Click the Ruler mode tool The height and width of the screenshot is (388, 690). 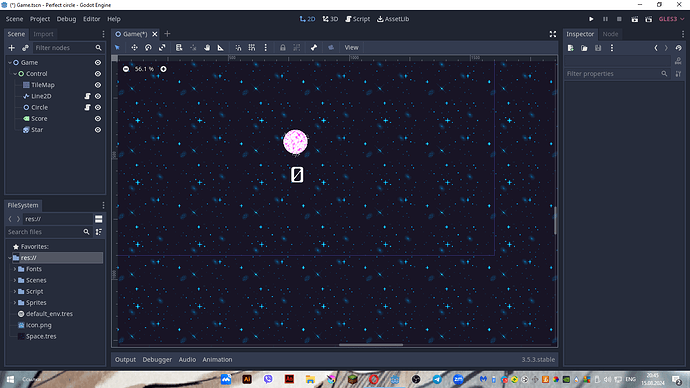point(220,48)
